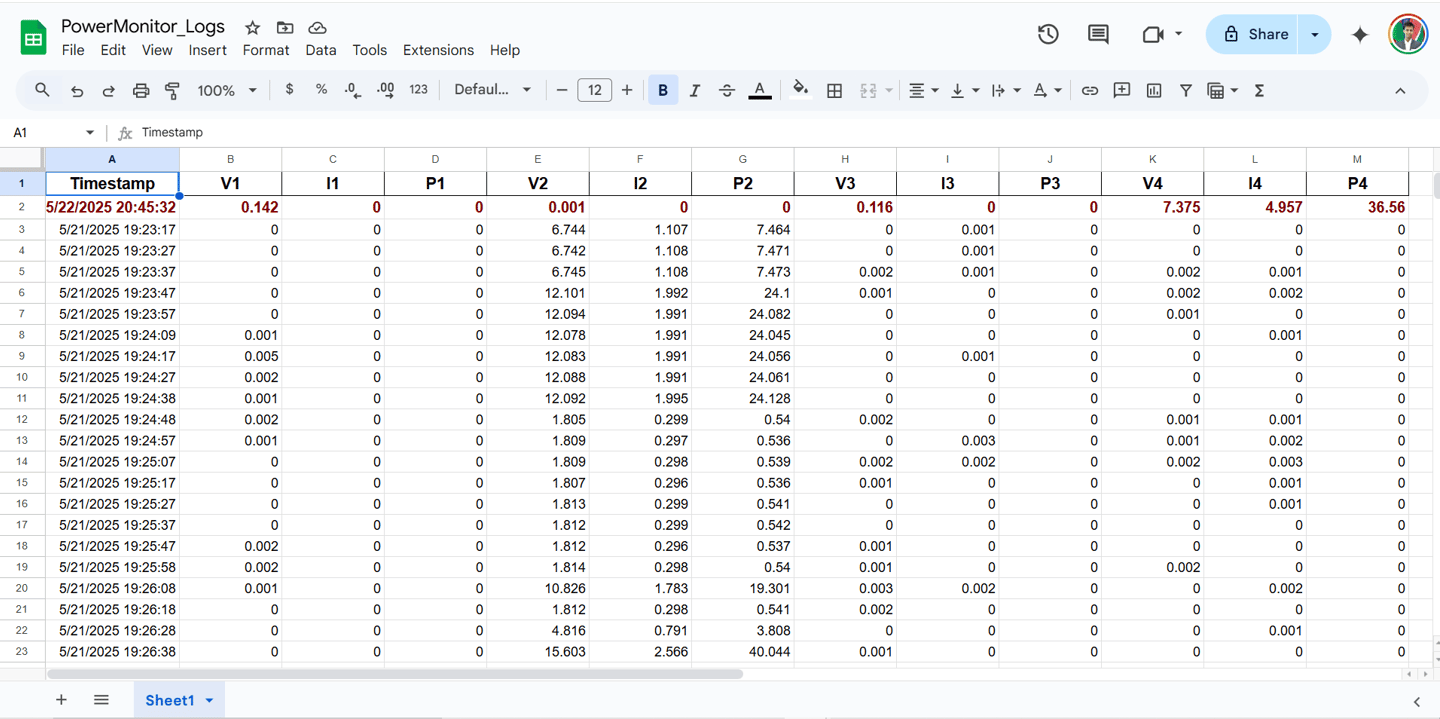Pick a cell fill color

[x=800, y=90]
